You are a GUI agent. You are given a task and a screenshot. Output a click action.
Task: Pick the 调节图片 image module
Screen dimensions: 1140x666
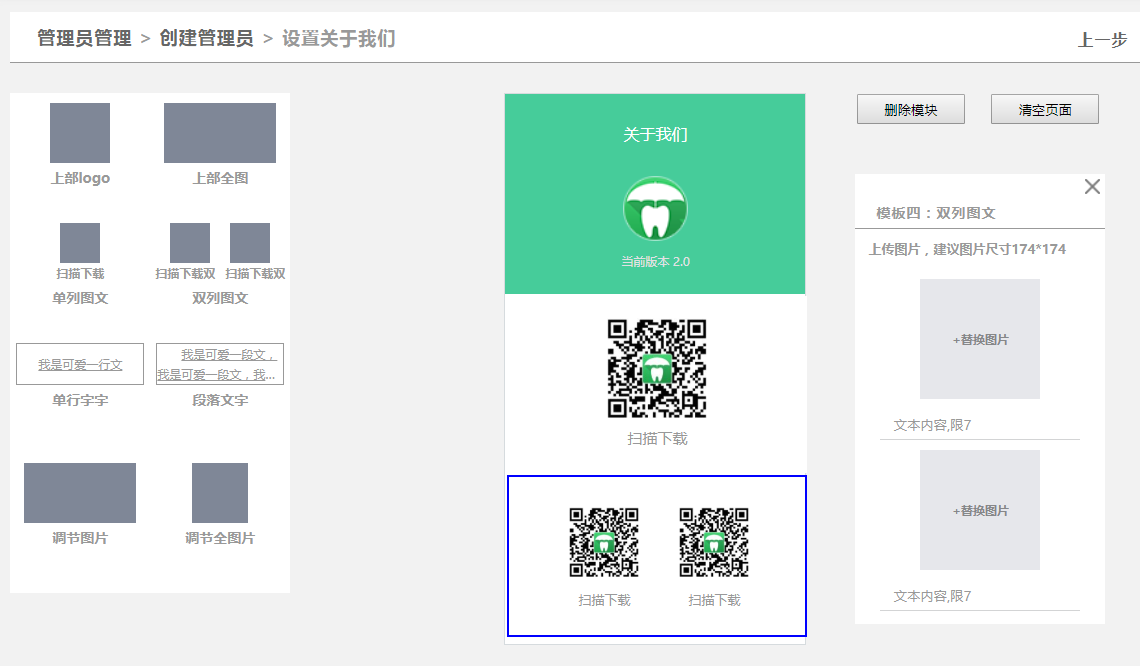[x=80, y=493]
